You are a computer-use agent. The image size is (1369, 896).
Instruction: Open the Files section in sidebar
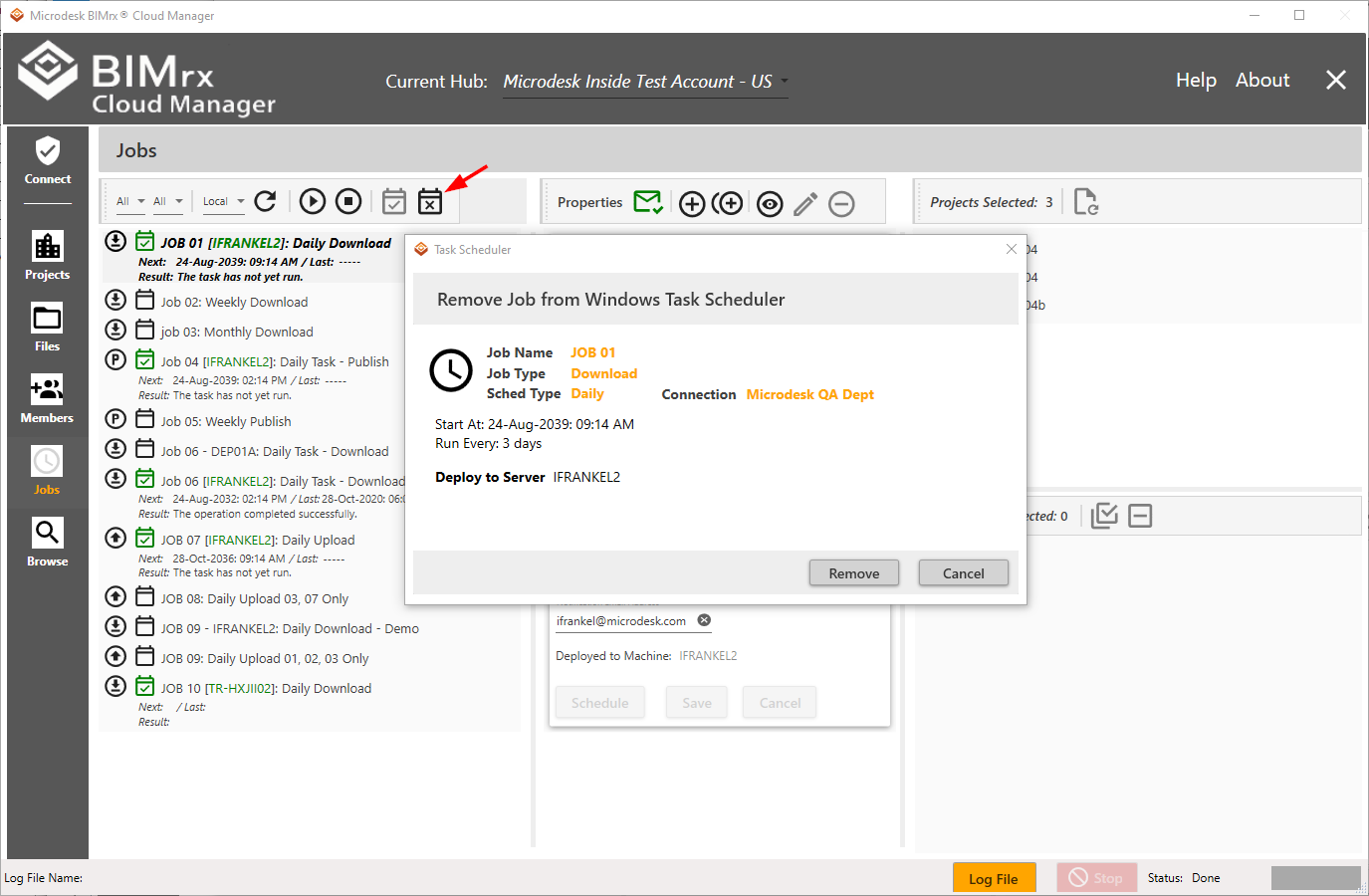click(48, 328)
